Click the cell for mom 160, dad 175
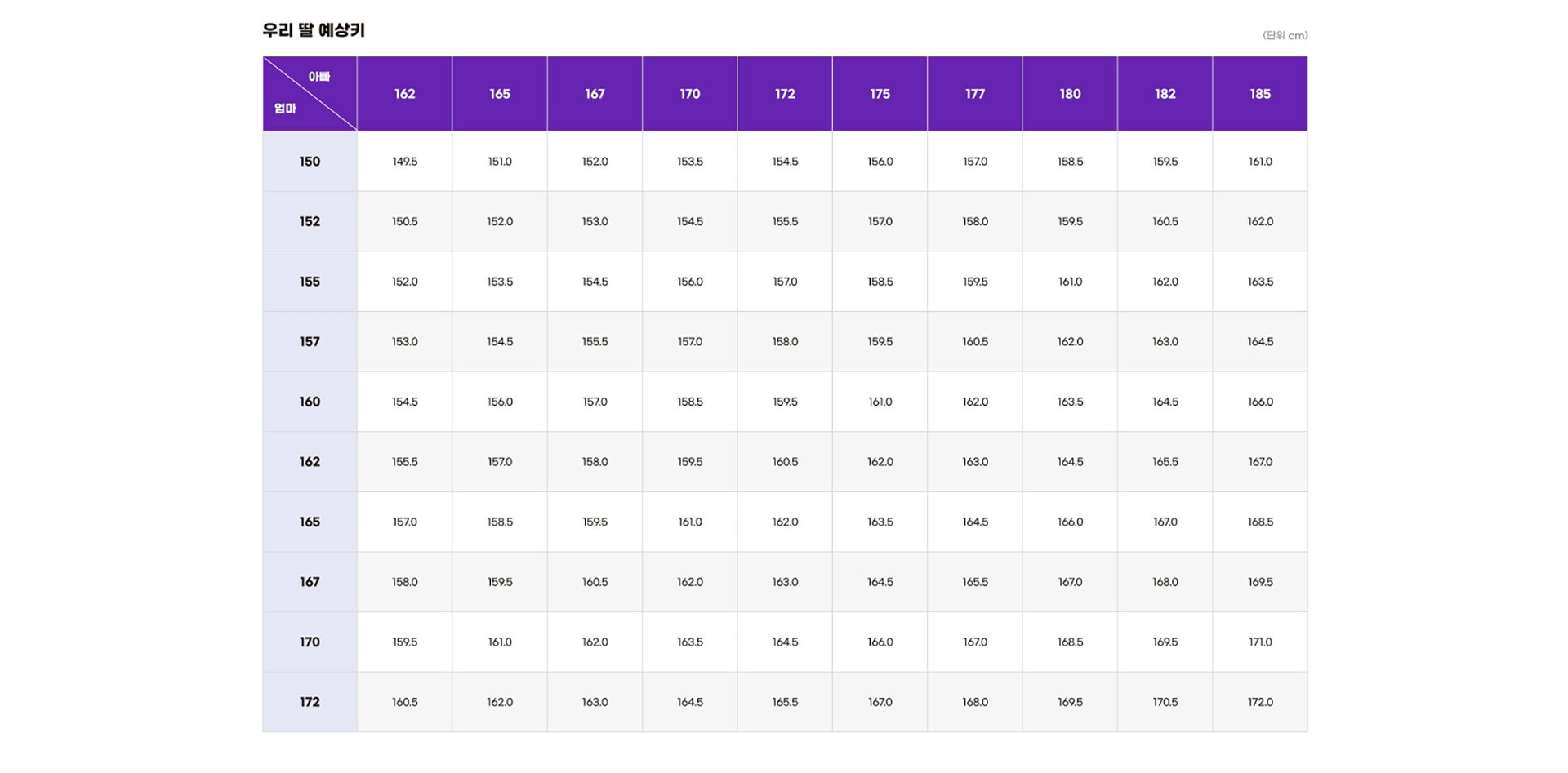Image resolution: width=1568 pixels, height=773 pixels. 880,402
